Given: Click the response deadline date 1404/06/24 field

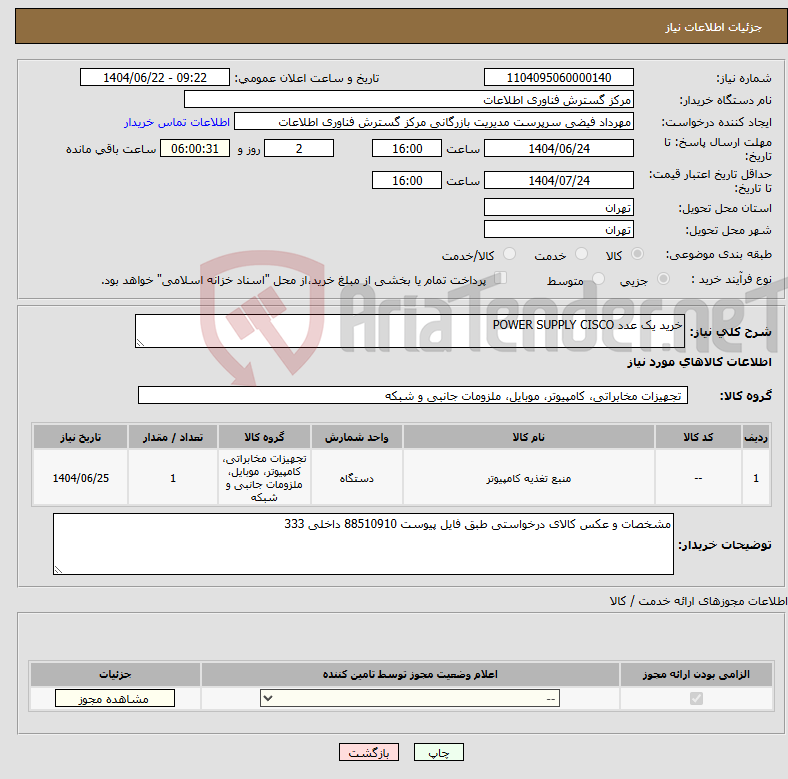Looking at the screenshot, I should [x=559, y=148].
